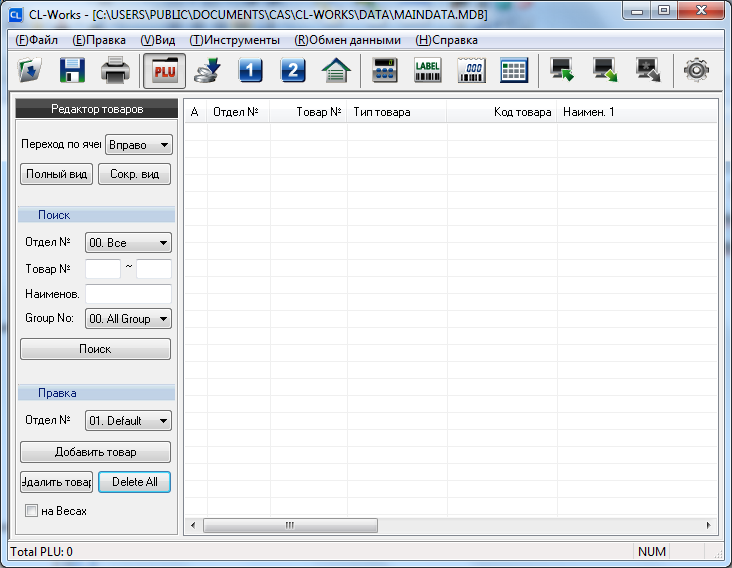
Task: Expand the '00. All Group' dropdown
Action: click(x=128, y=319)
